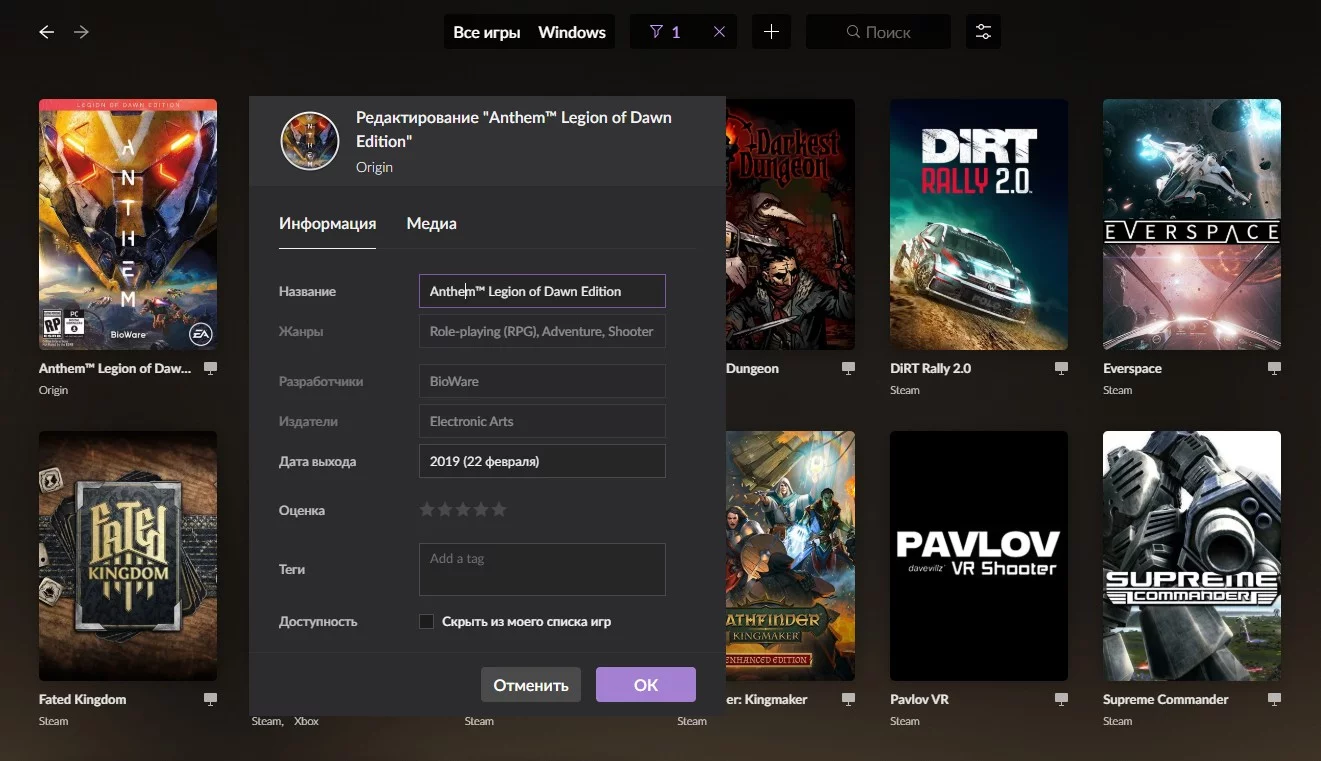Viewport: 1321px width, 761px height.
Task: Click the DiRT Rally 2.0 title text
Action: pos(930,368)
